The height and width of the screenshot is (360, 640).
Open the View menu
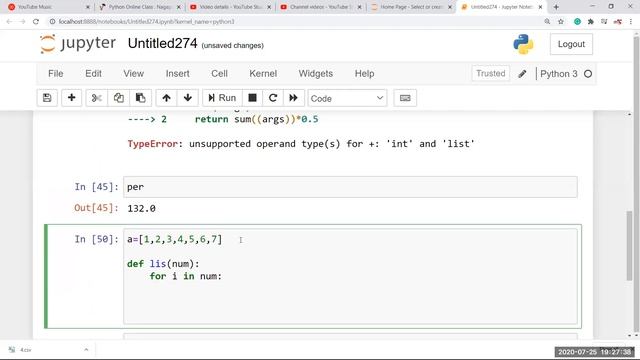coord(133,73)
